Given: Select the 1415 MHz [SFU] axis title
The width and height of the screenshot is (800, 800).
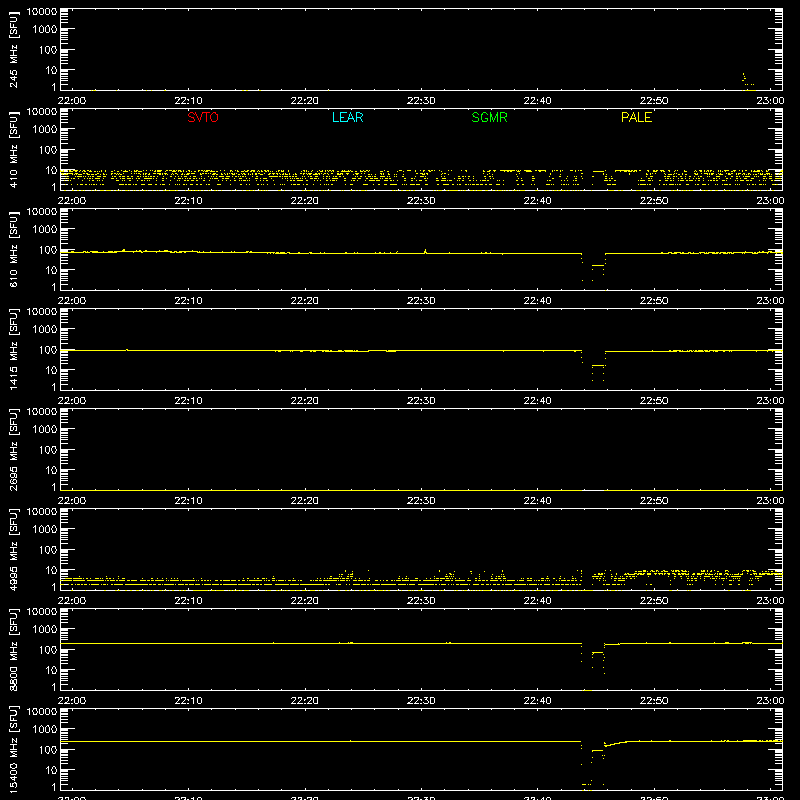Looking at the screenshot, I should 14,349.
